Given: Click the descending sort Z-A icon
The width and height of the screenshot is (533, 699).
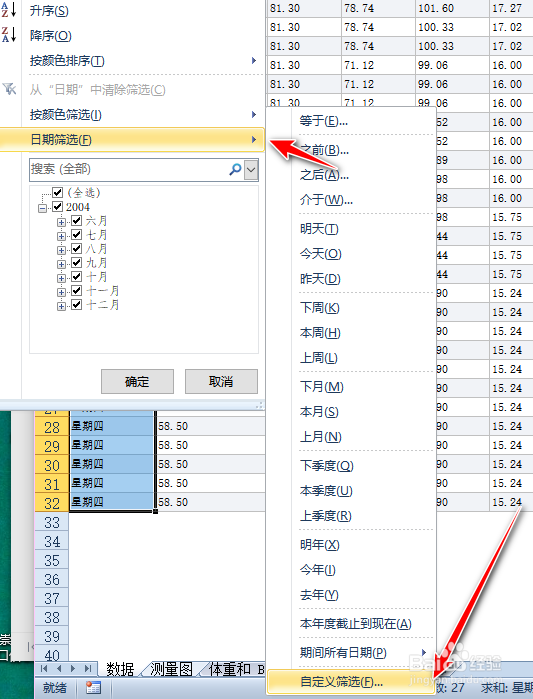Looking at the screenshot, I should [9, 34].
